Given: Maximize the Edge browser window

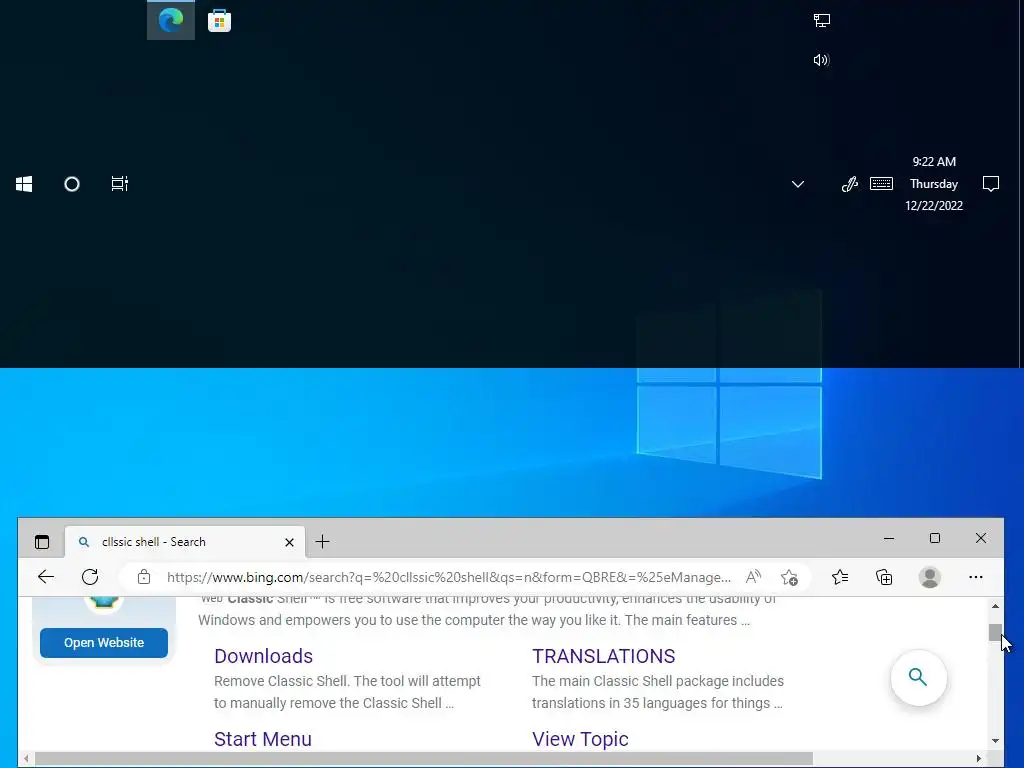Looking at the screenshot, I should coord(935,538).
